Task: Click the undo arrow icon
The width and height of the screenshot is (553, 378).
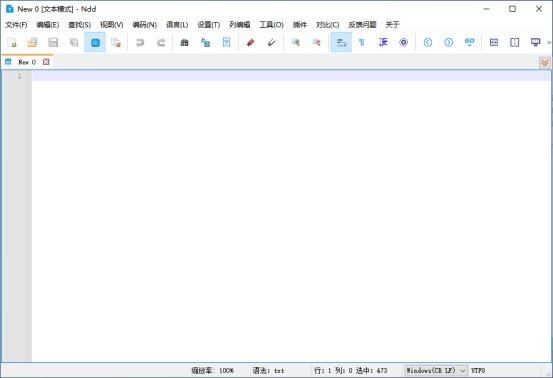Action: pos(140,43)
